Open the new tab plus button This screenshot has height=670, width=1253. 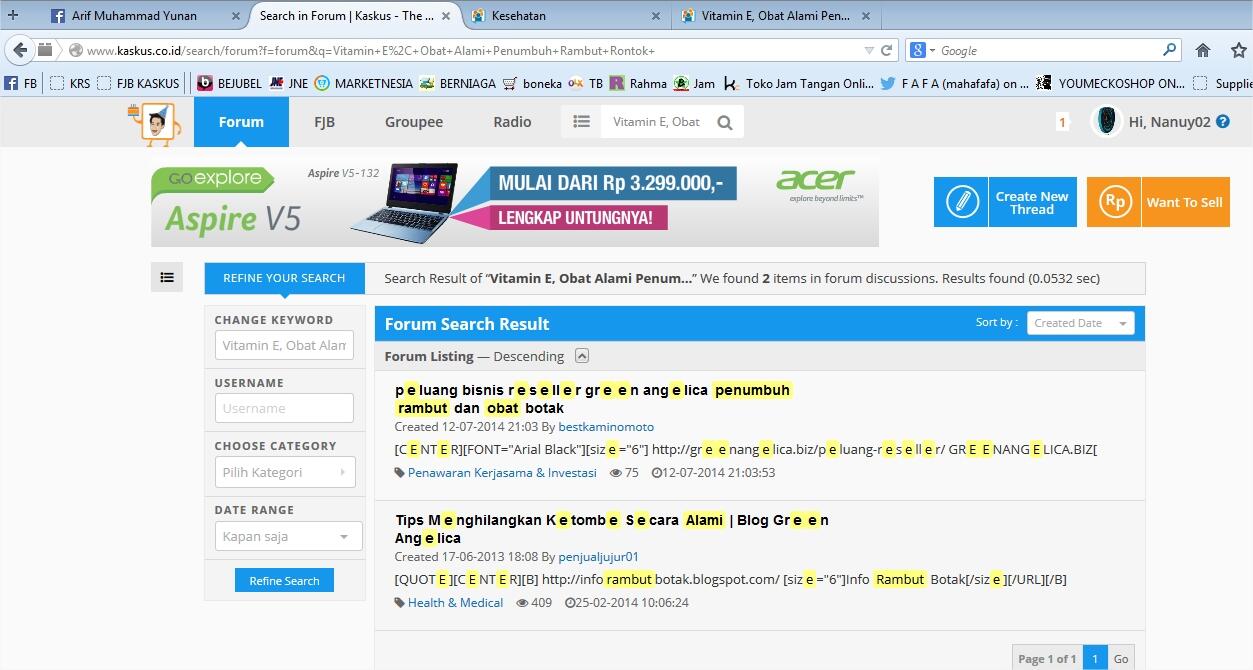(13, 15)
